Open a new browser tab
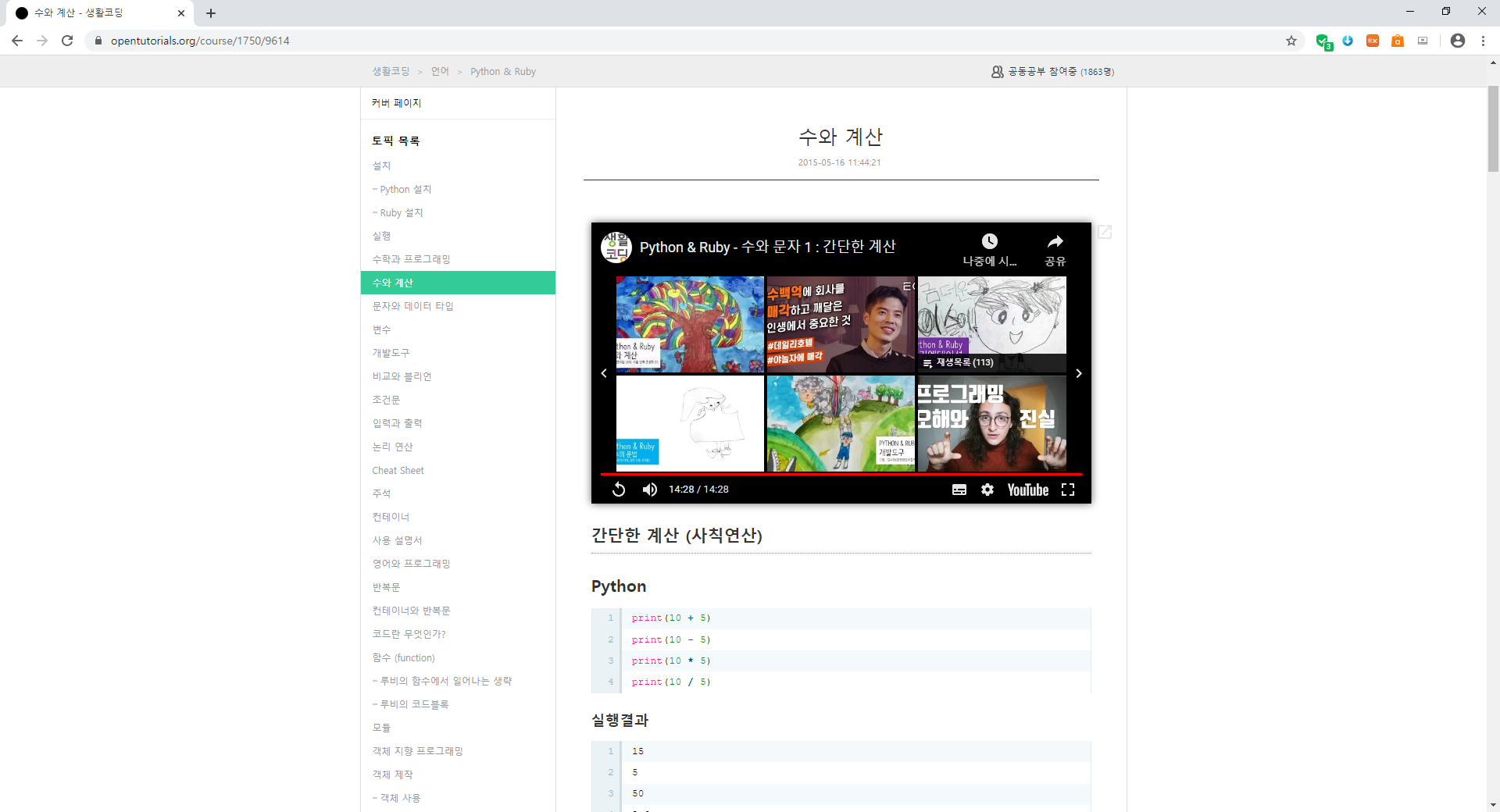1500x812 pixels. (x=211, y=13)
